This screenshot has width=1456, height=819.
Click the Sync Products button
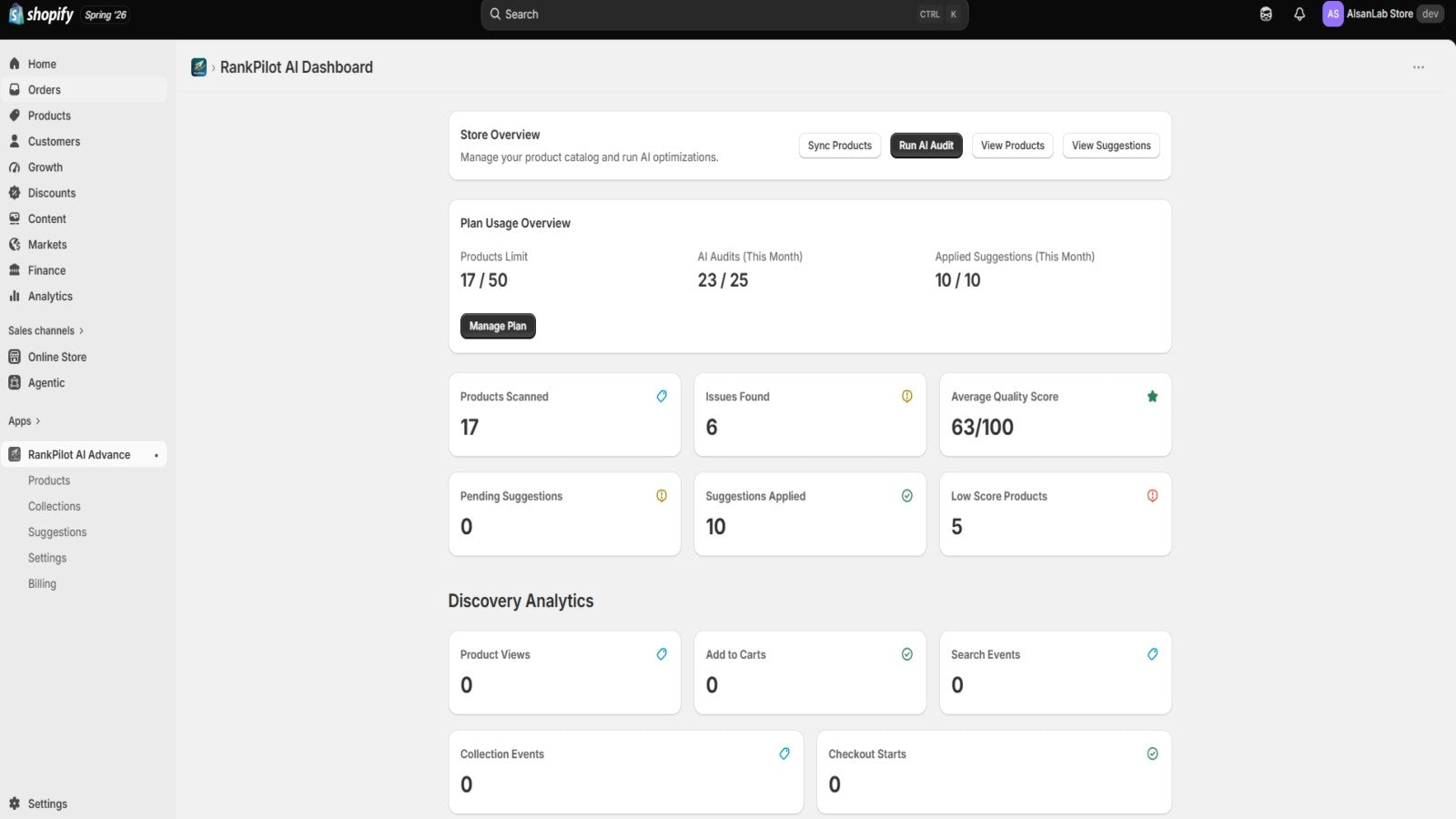[840, 146]
